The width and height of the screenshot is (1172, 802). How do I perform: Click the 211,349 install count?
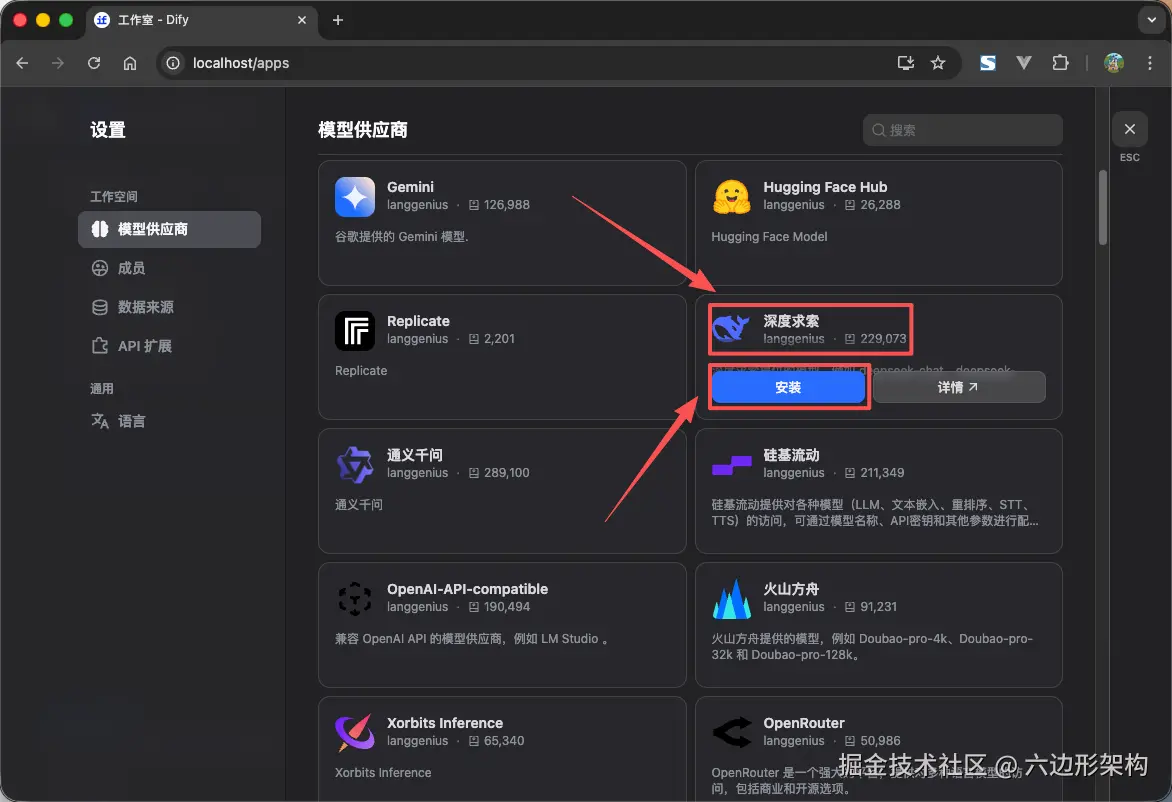tap(882, 473)
